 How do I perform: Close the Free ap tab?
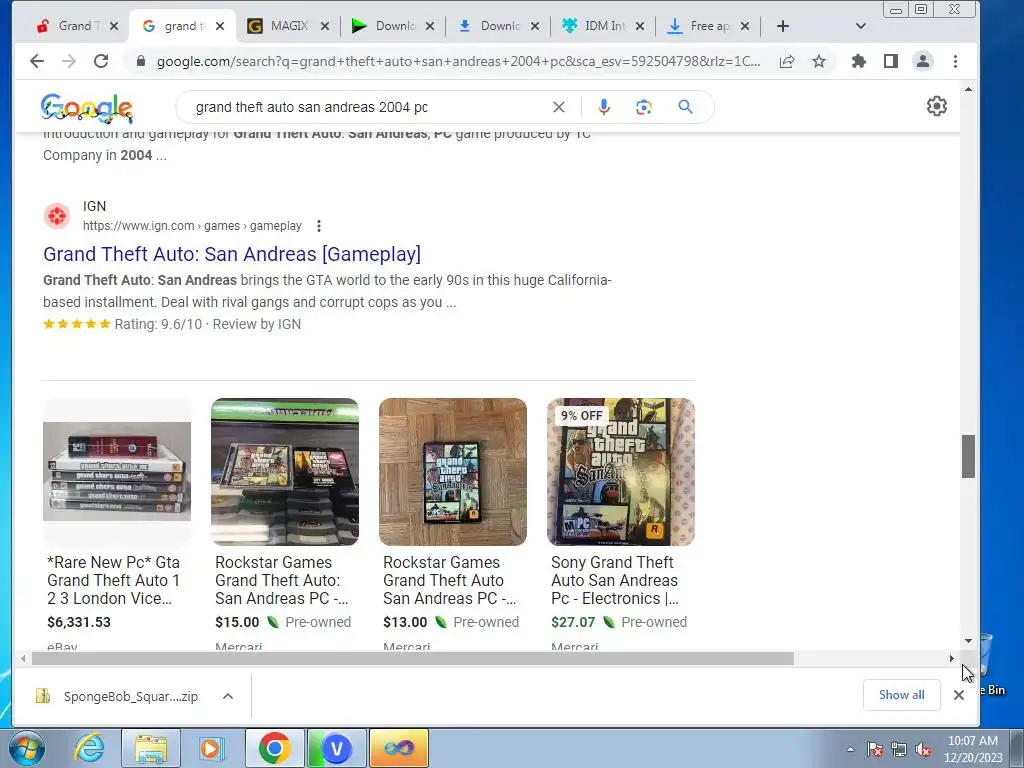(x=745, y=26)
